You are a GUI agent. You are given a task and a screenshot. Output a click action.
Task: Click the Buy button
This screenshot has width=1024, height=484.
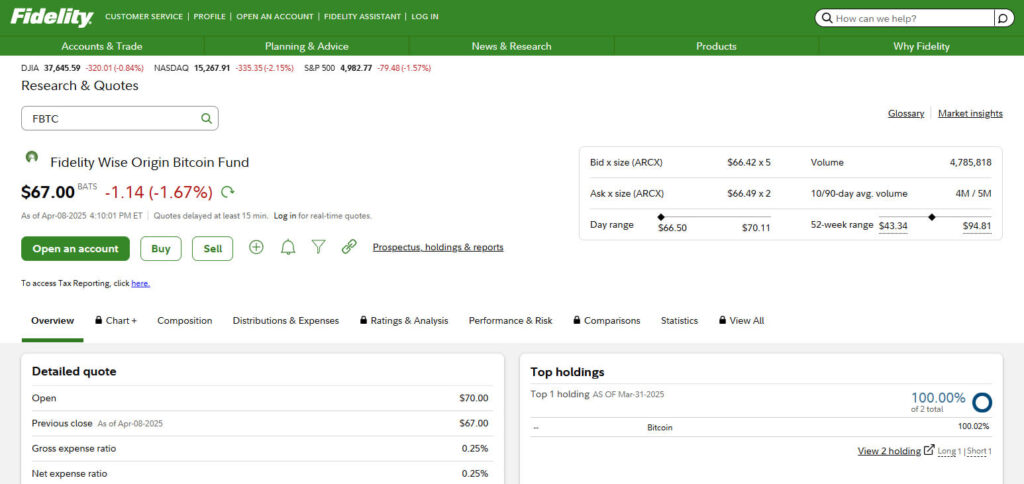point(161,248)
